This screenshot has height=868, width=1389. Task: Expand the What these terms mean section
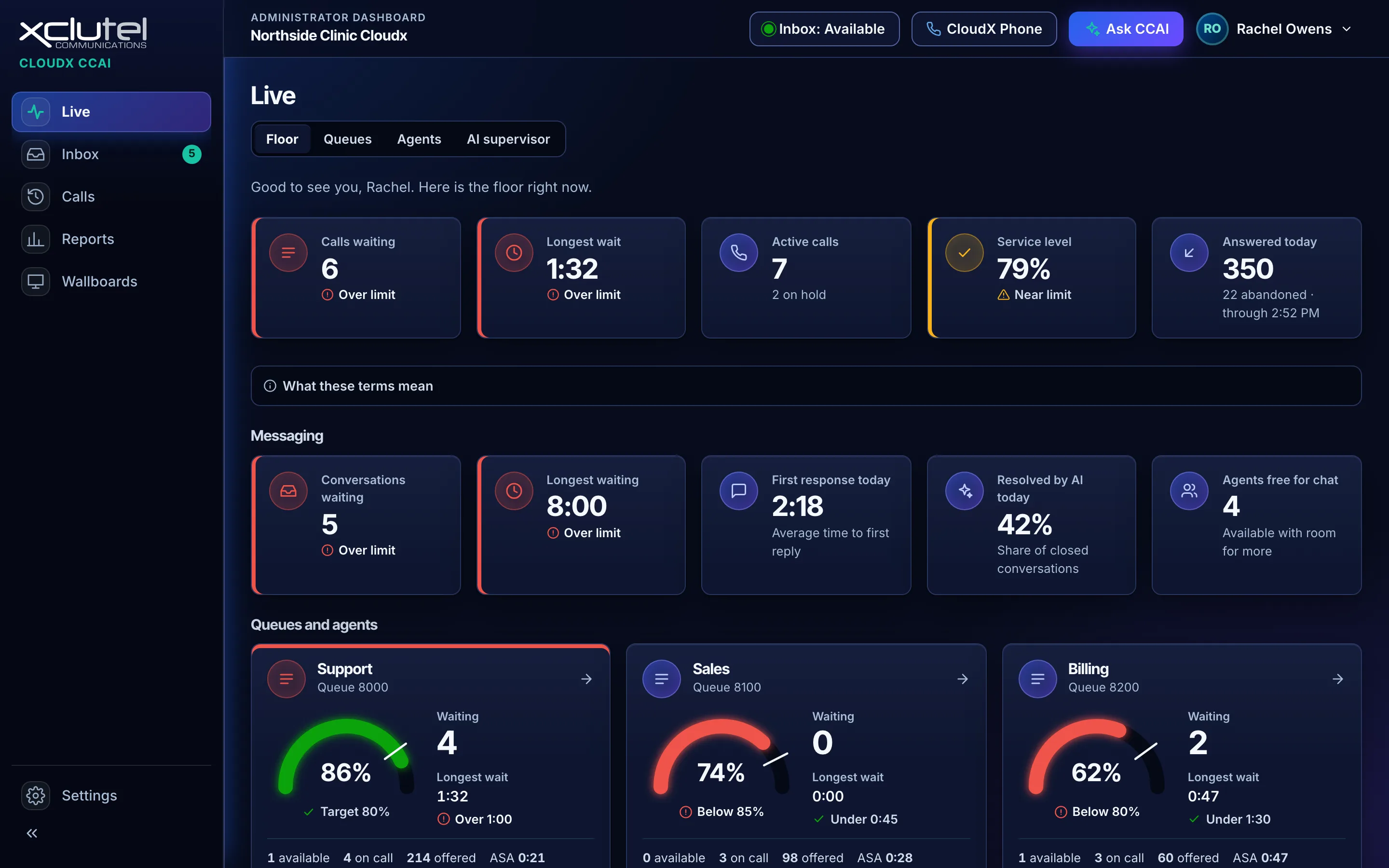(x=806, y=386)
